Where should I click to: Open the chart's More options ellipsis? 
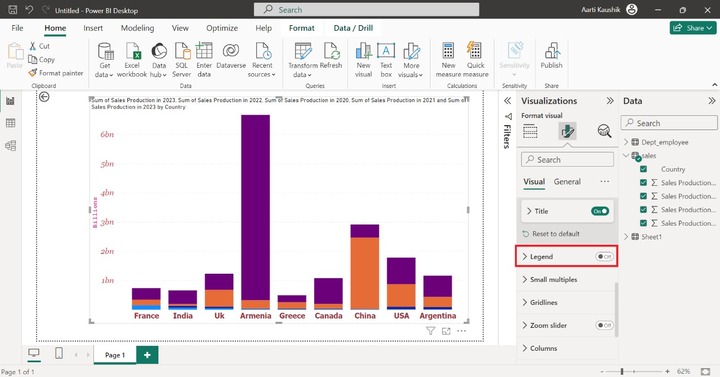pos(461,331)
